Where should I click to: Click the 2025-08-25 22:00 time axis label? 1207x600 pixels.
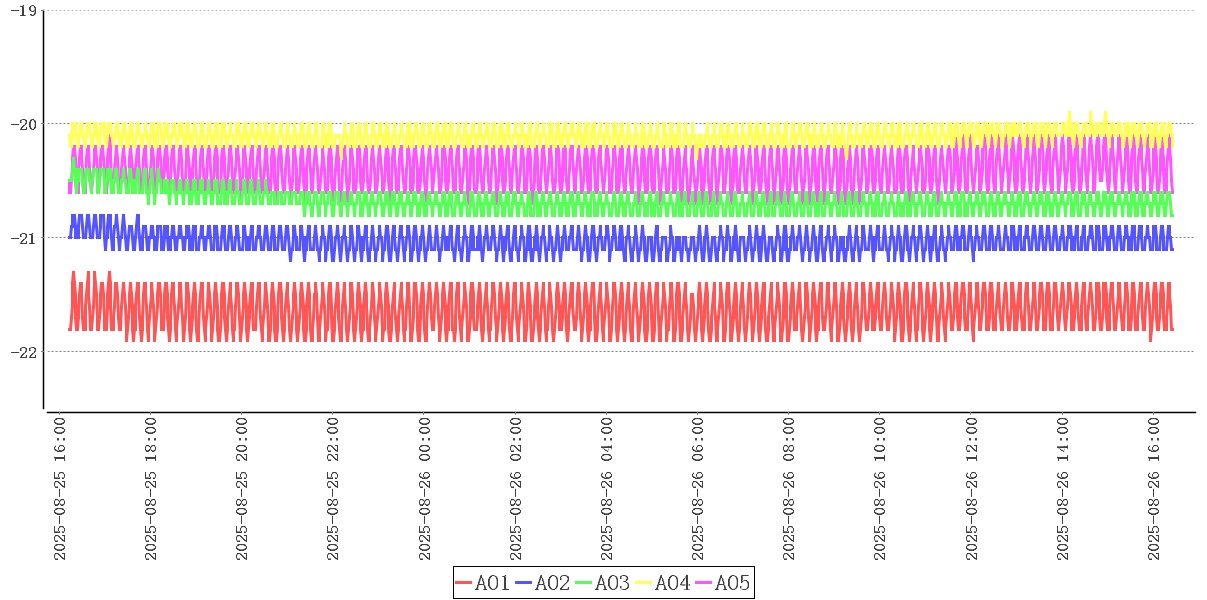(334, 490)
